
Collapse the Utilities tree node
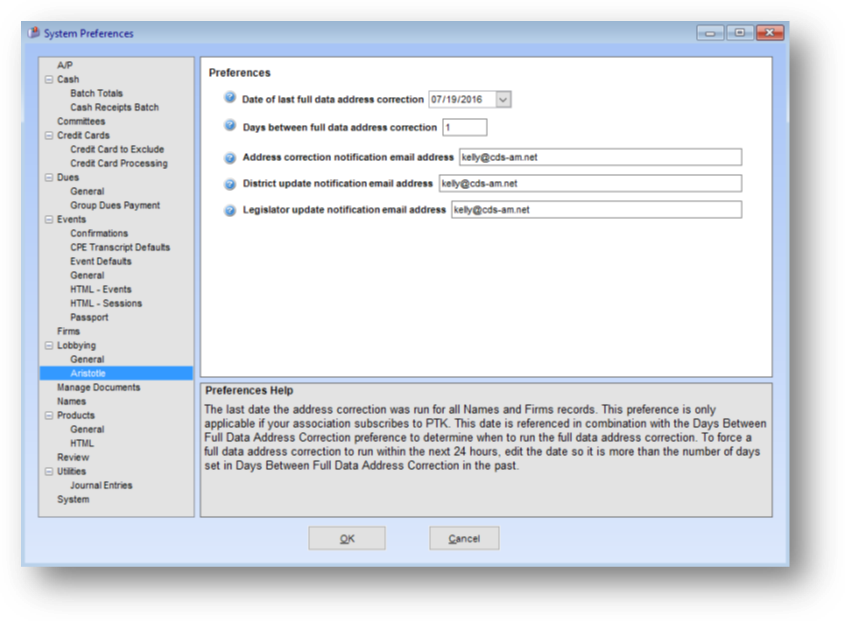click(49, 472)
